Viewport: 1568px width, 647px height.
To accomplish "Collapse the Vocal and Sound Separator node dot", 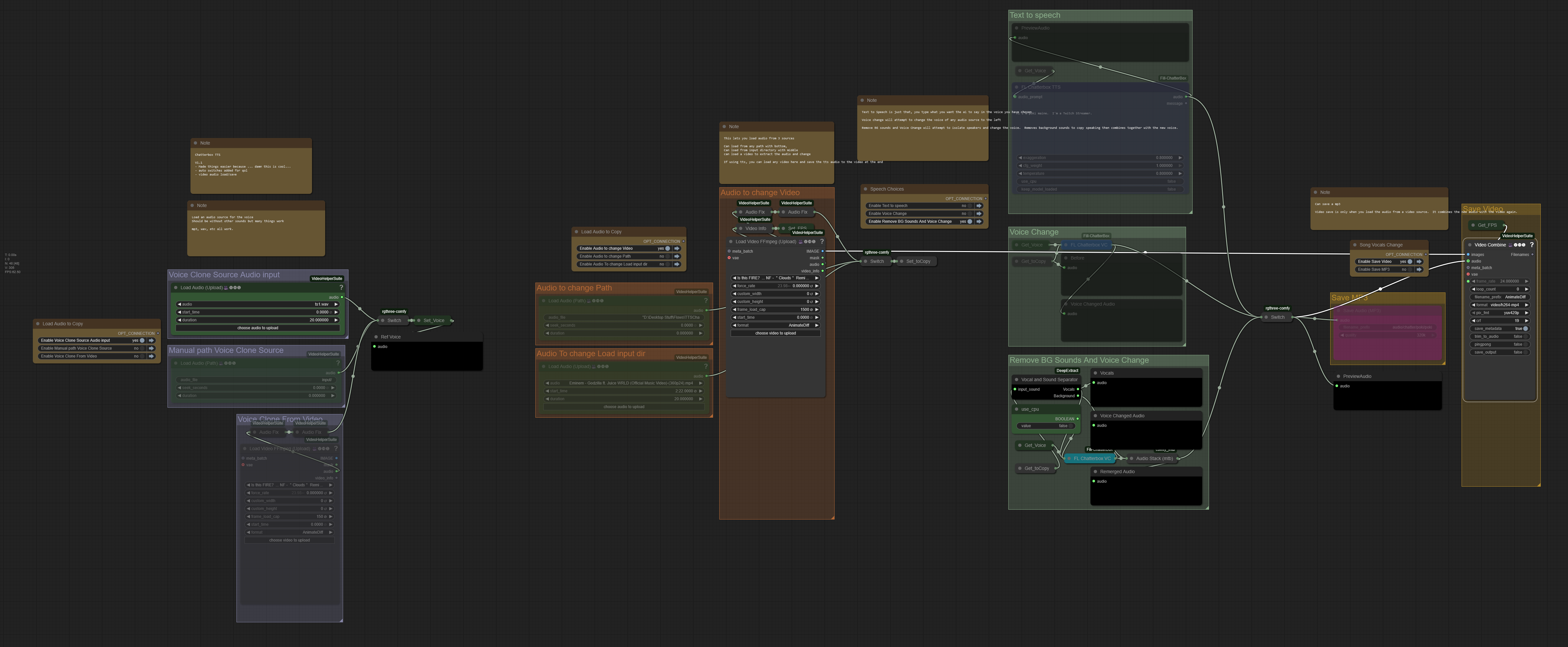I will pos(1017,380).
